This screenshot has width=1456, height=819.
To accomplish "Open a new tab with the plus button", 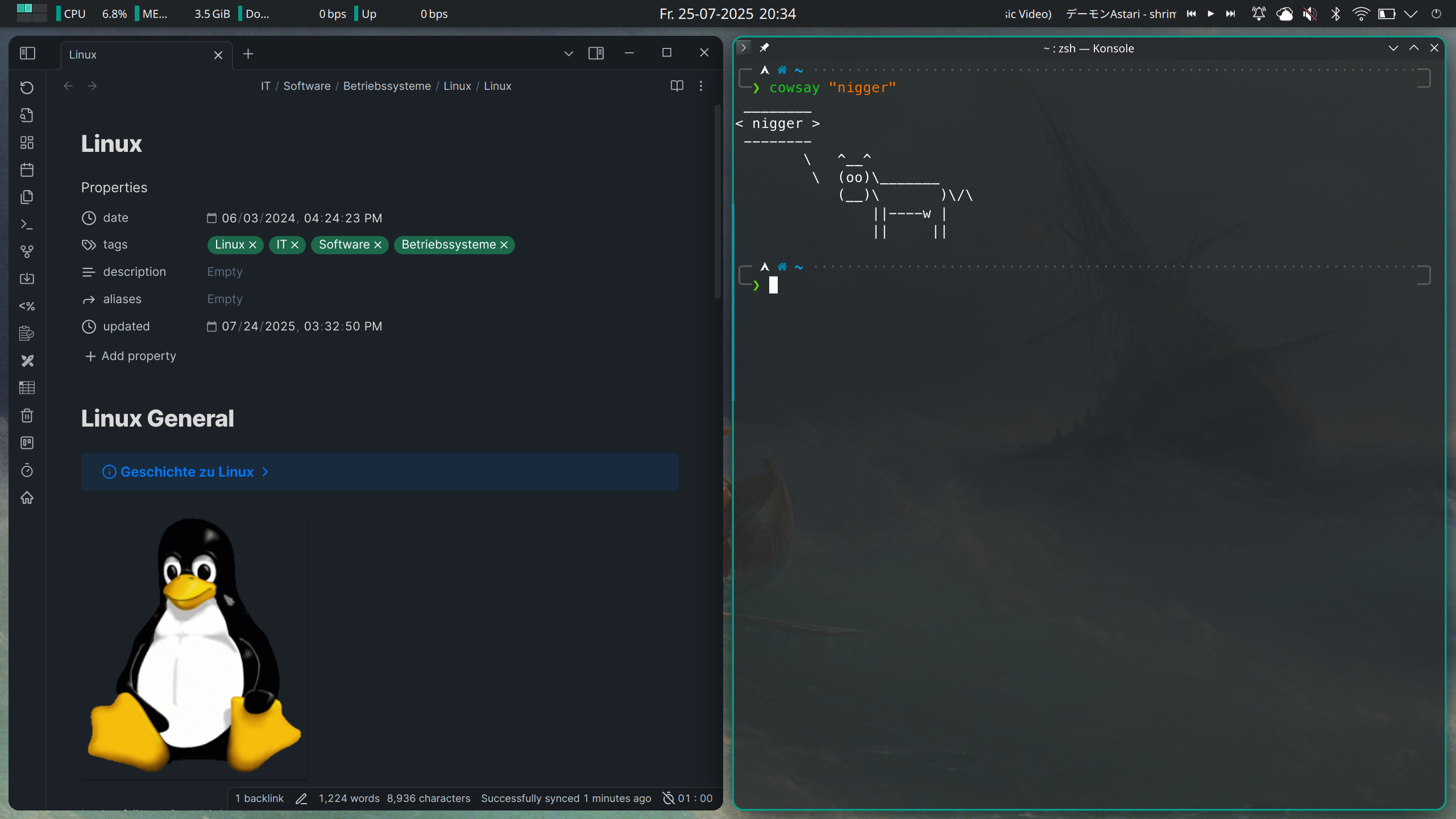I will (248, 53).
